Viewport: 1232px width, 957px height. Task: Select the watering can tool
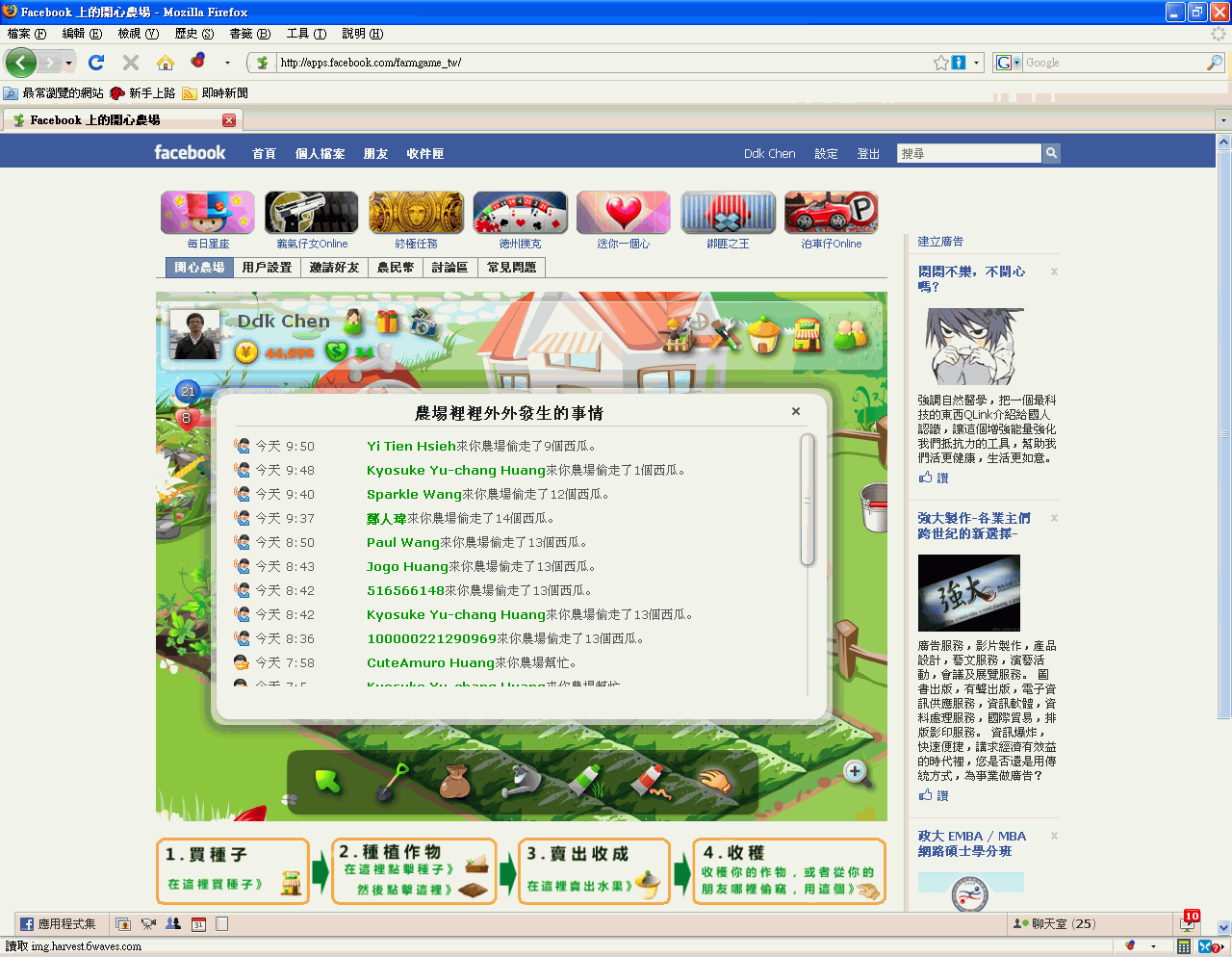(x=522, y=781)
